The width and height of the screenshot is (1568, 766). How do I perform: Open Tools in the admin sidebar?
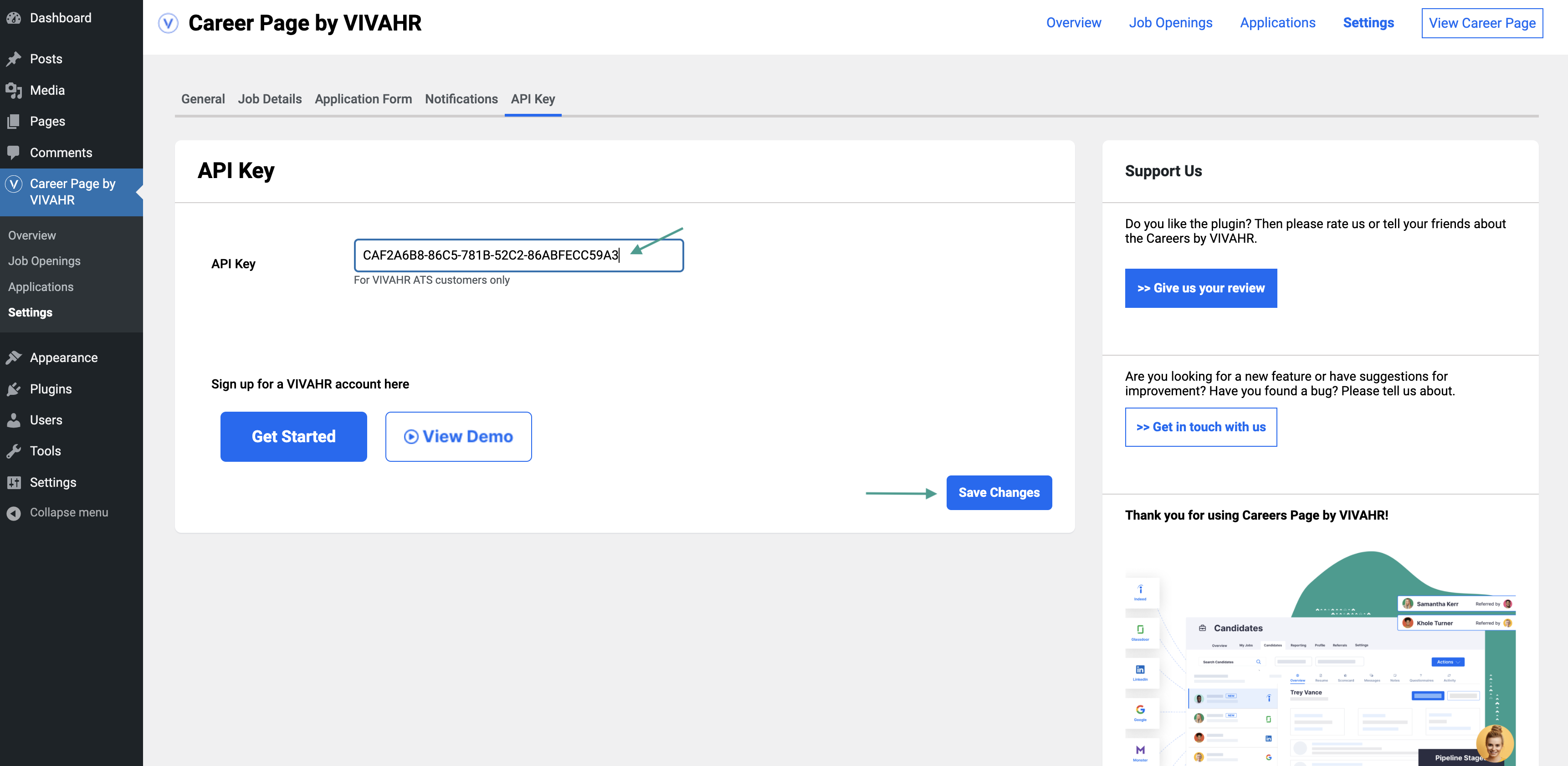tap(45, 451)
